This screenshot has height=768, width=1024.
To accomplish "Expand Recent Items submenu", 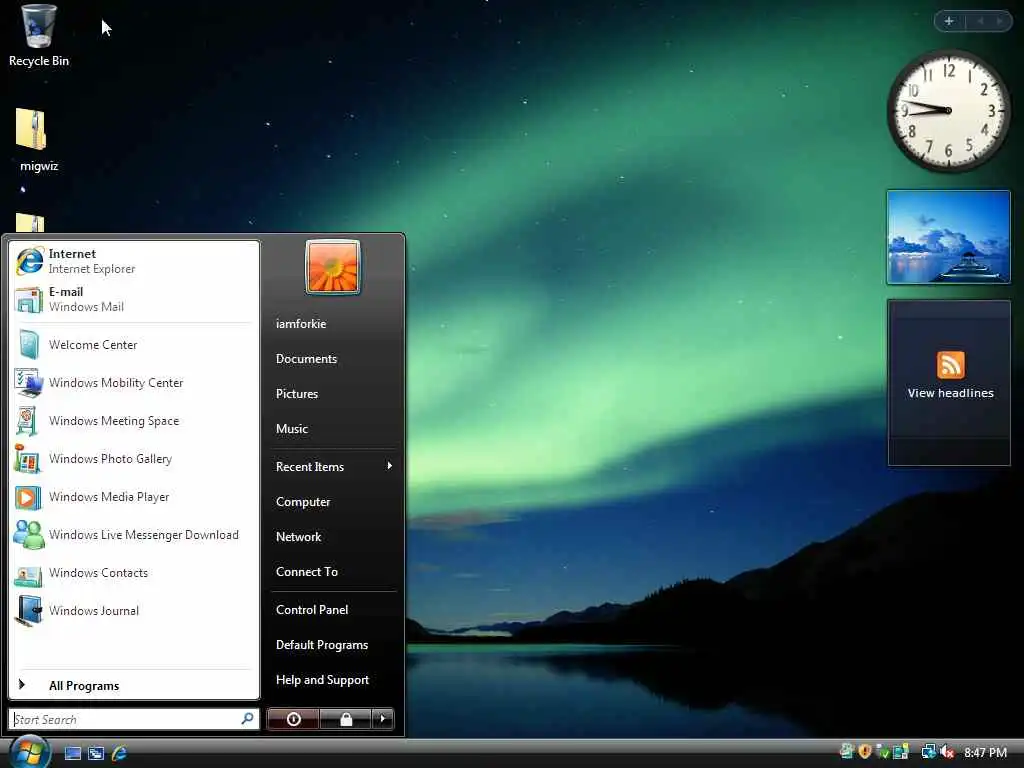I will tap(333, 467).
